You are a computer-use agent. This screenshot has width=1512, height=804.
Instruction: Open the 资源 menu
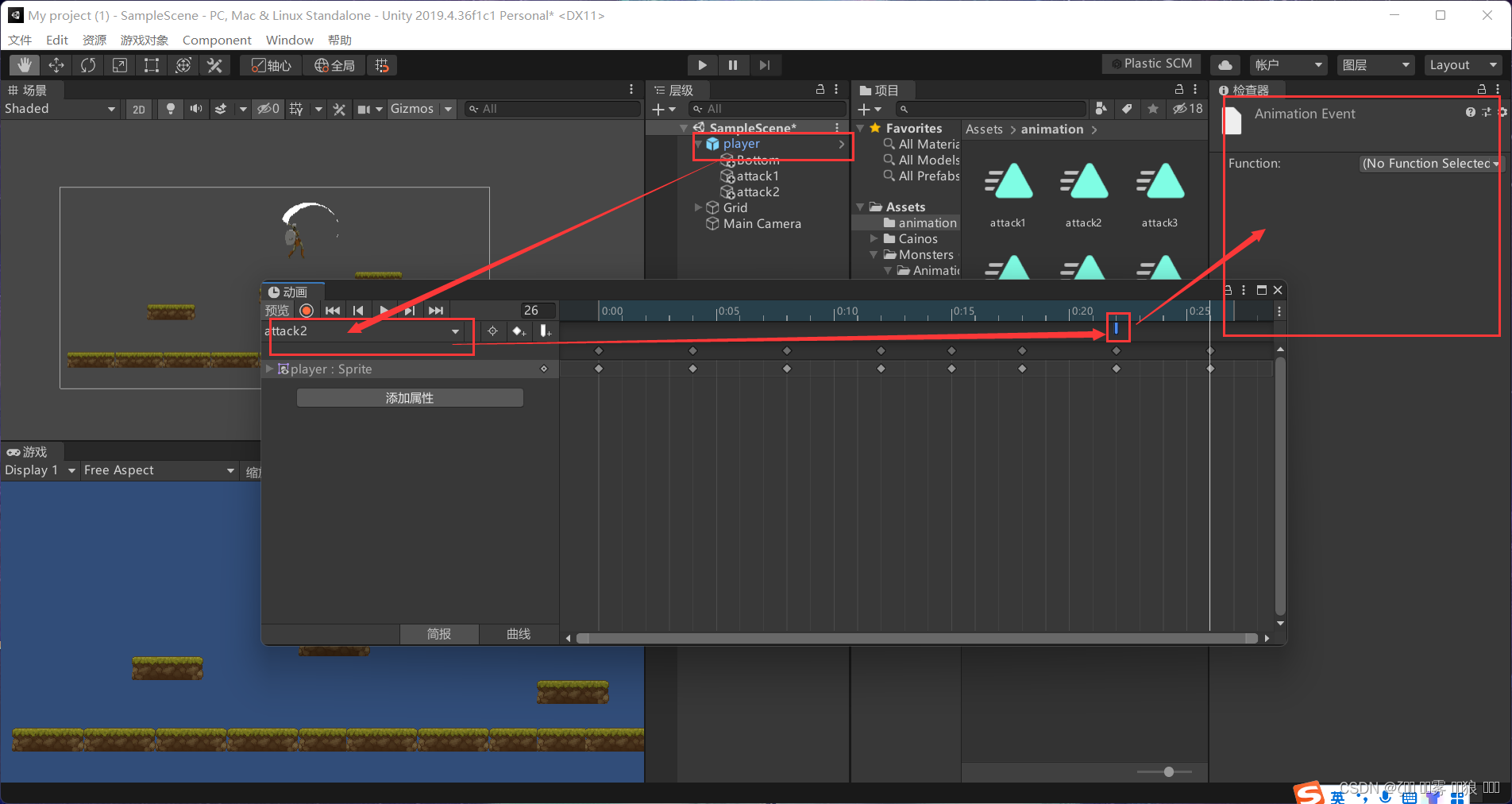point(94,40)
